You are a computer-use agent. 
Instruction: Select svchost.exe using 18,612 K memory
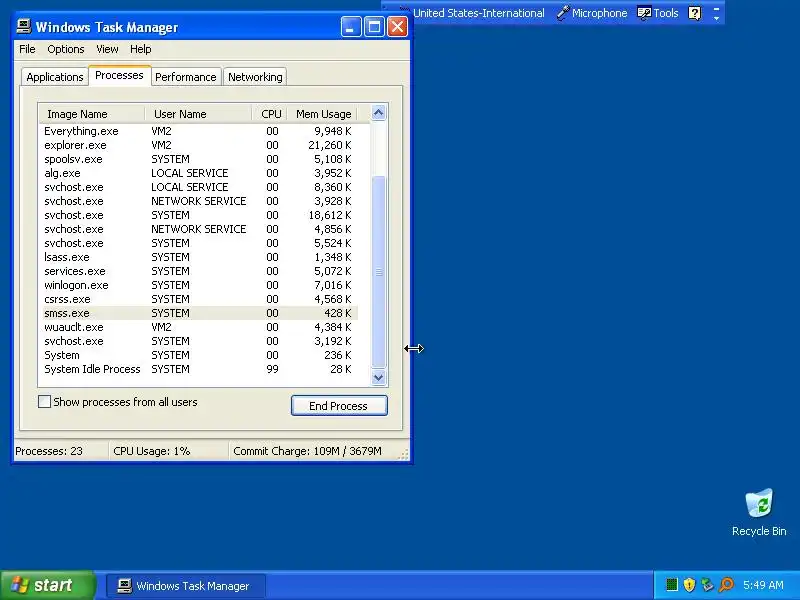[199, 215]
